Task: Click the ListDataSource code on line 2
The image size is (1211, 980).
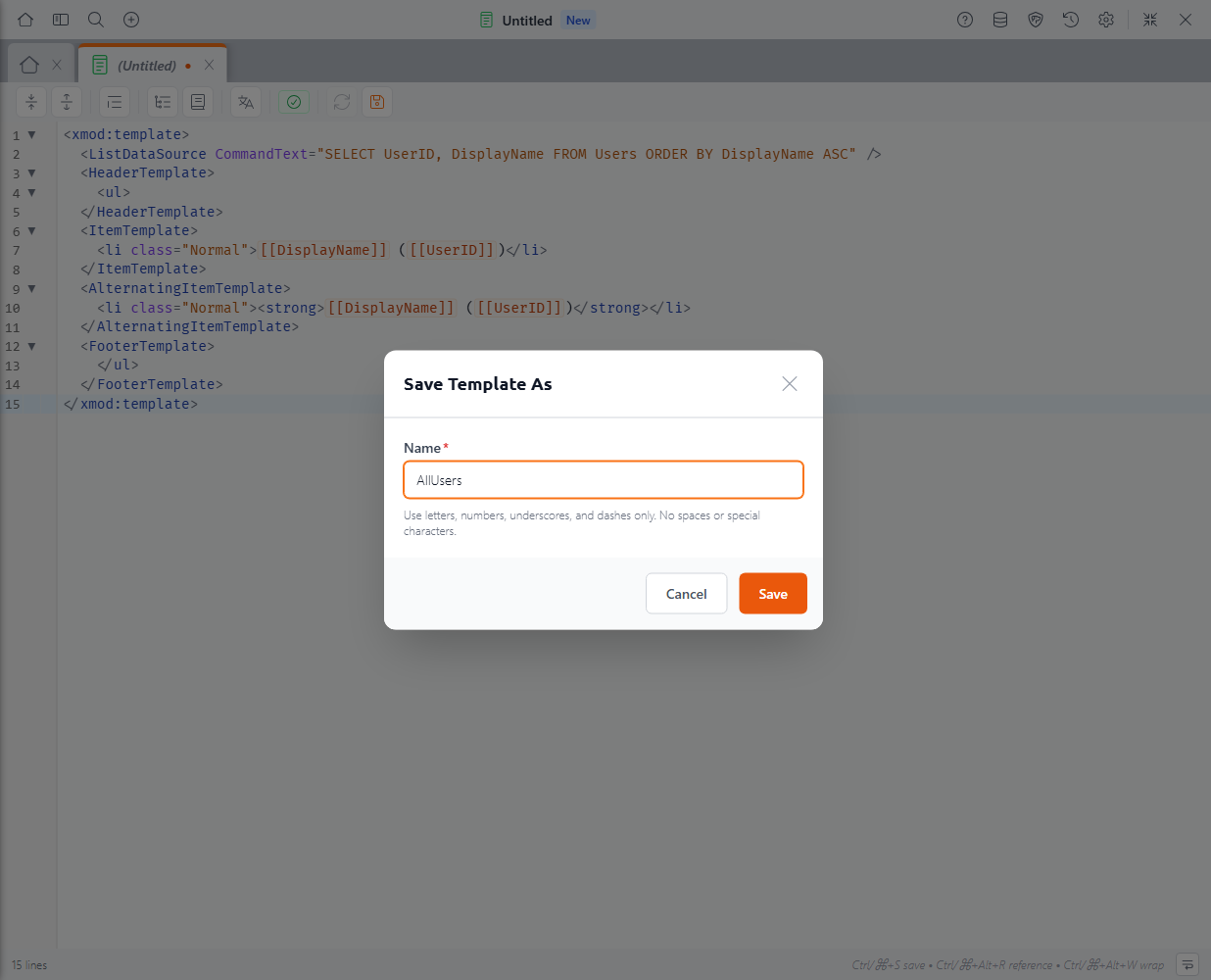Action: (x=481, y=154)
